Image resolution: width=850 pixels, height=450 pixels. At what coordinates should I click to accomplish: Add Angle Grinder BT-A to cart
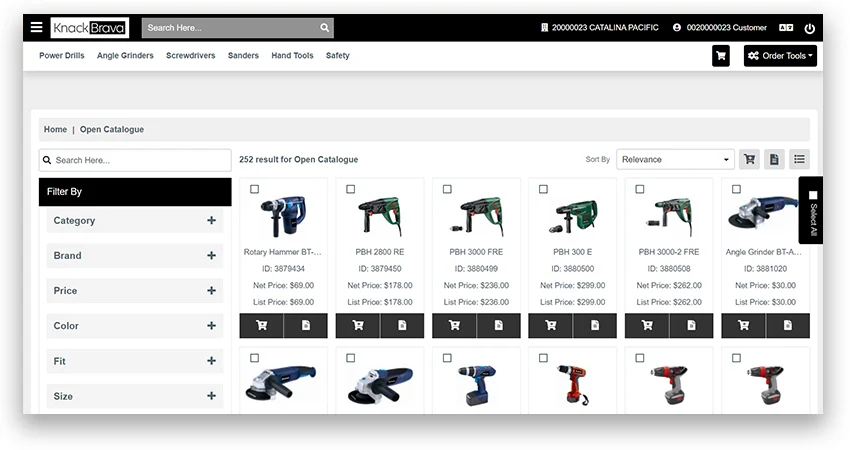click(x=743, y=325)
